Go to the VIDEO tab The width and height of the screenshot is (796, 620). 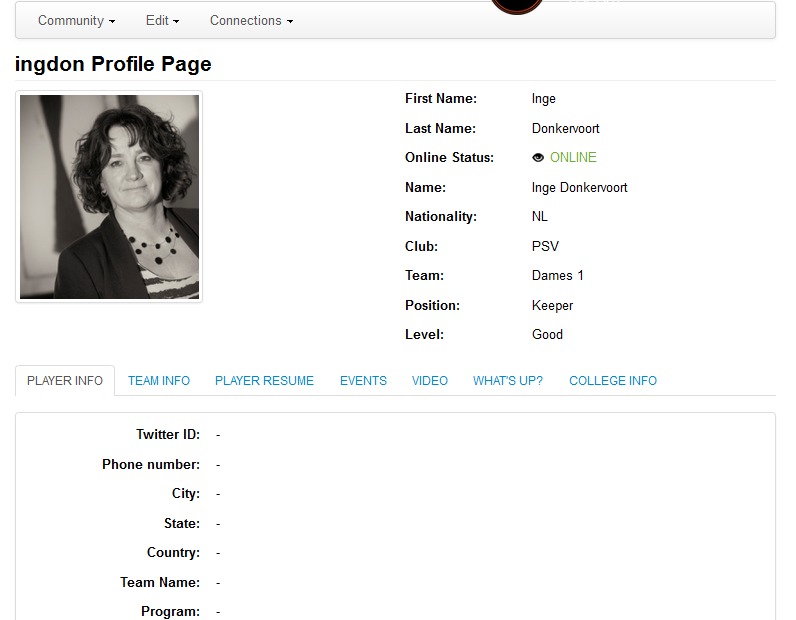click(x=430, y=381)
